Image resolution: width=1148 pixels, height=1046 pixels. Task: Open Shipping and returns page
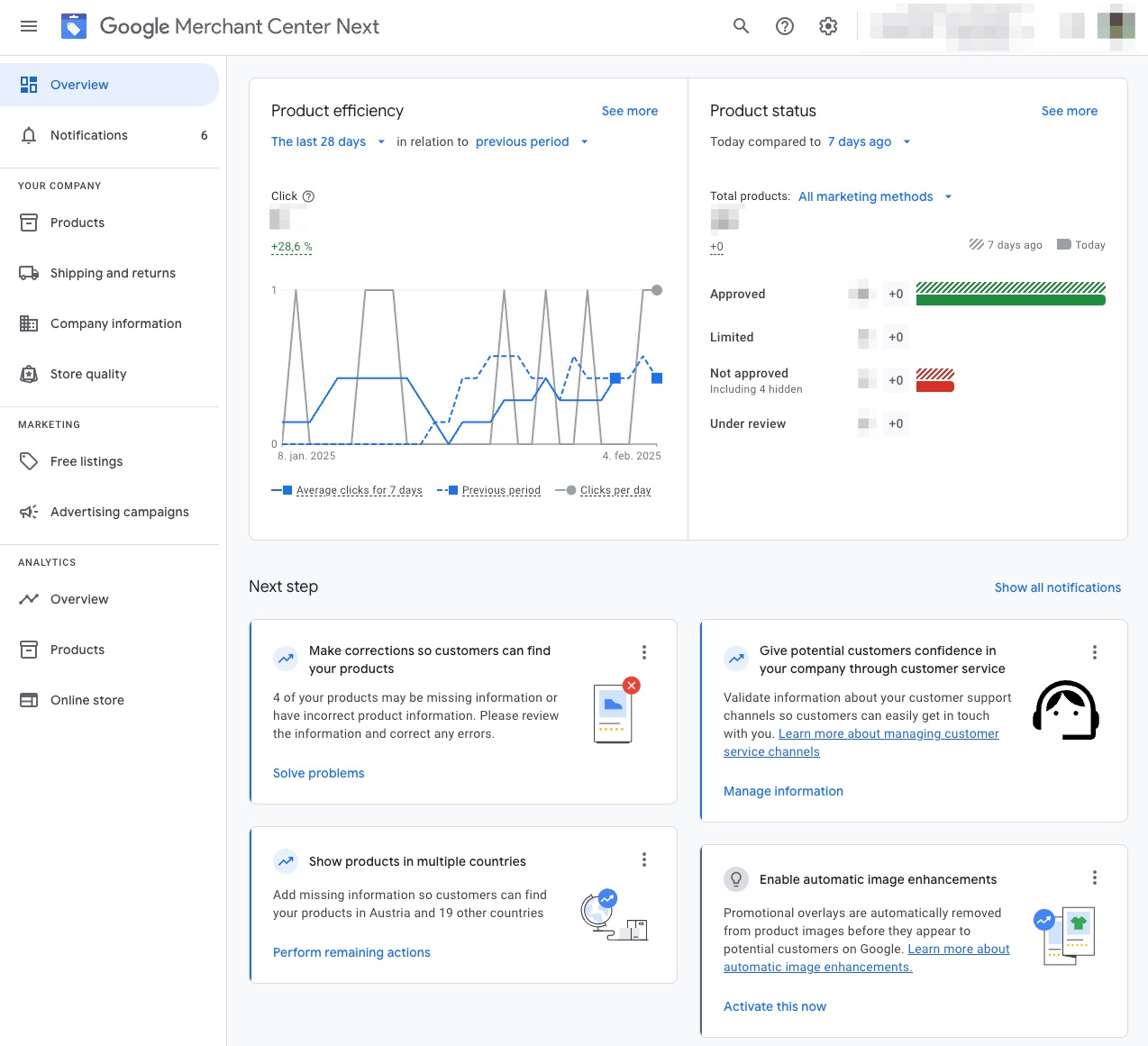click(x=109, y=273)
